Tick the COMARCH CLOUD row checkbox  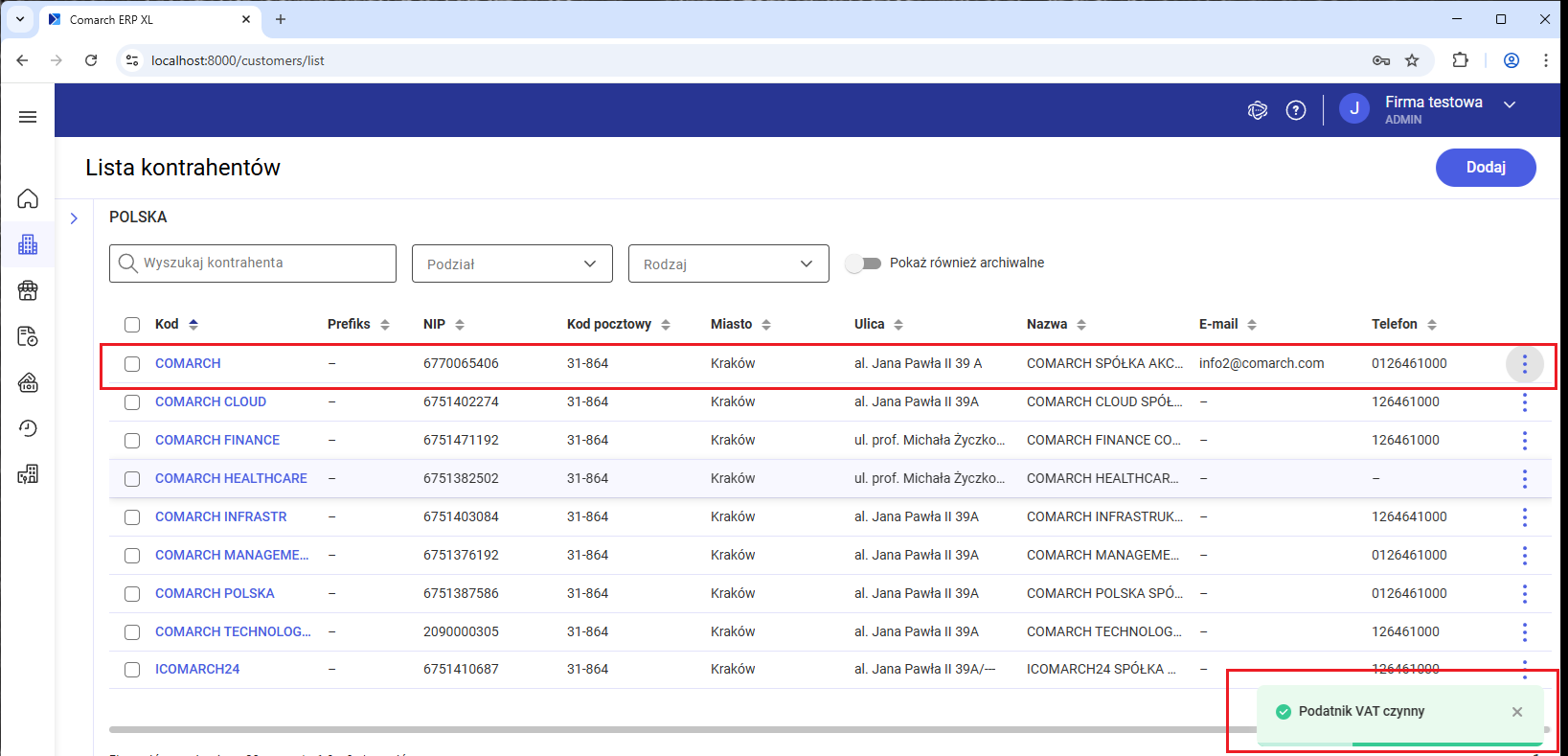(132, 402)
